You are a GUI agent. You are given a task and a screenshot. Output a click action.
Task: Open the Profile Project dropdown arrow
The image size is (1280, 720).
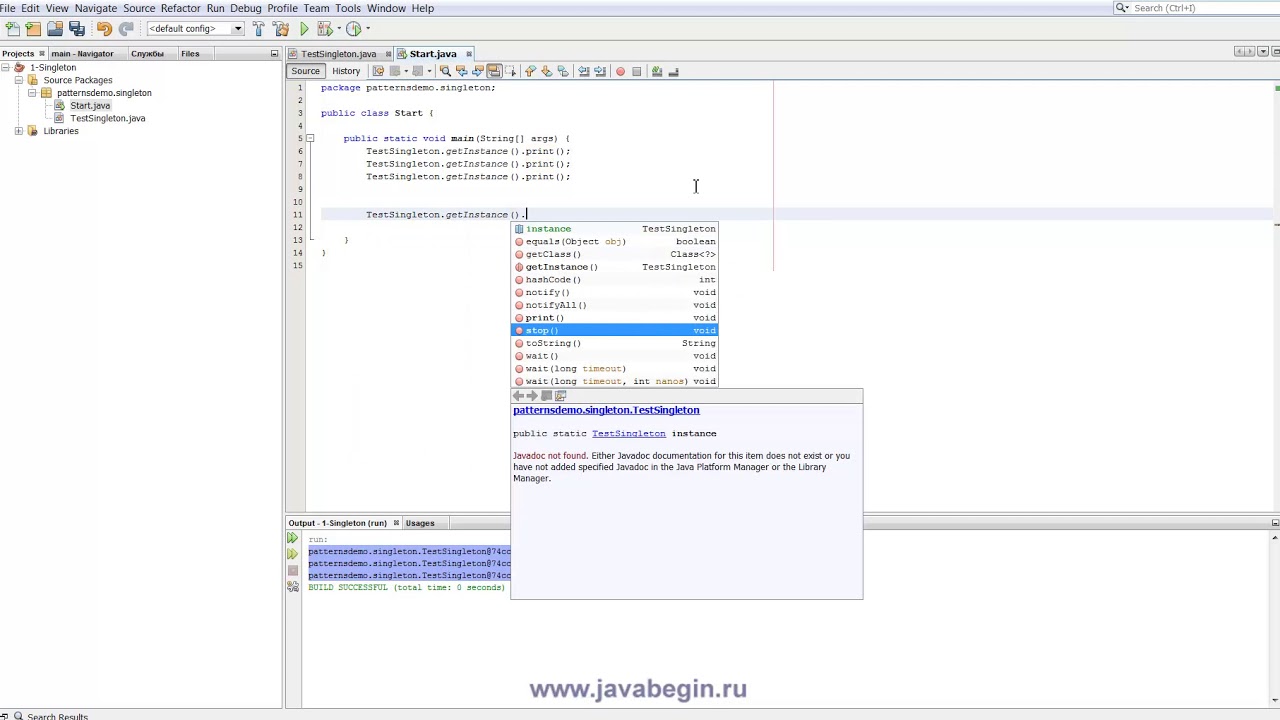click(368, 29)
